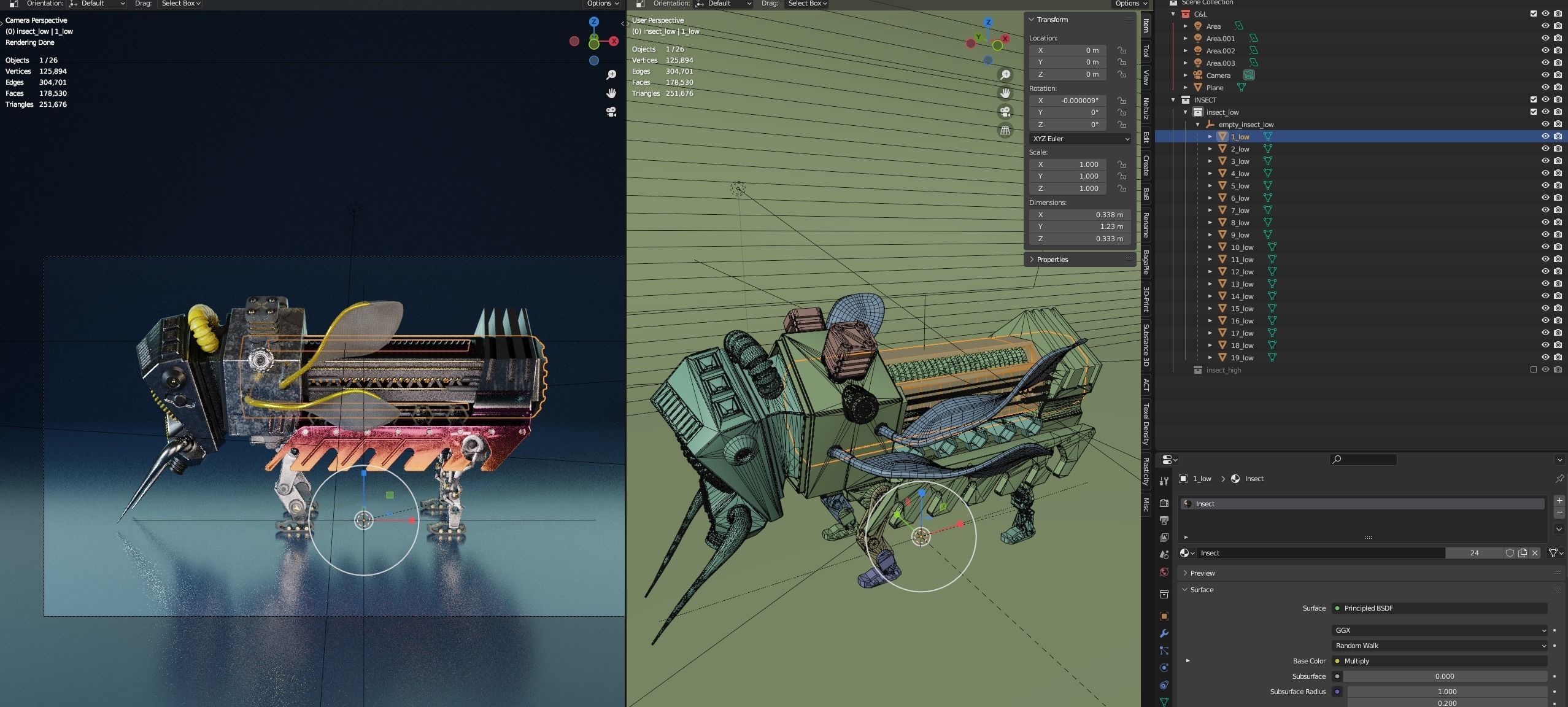Hide 3_low mesh in viewport
1568x707 pixels.
(x=1545, y=161)
